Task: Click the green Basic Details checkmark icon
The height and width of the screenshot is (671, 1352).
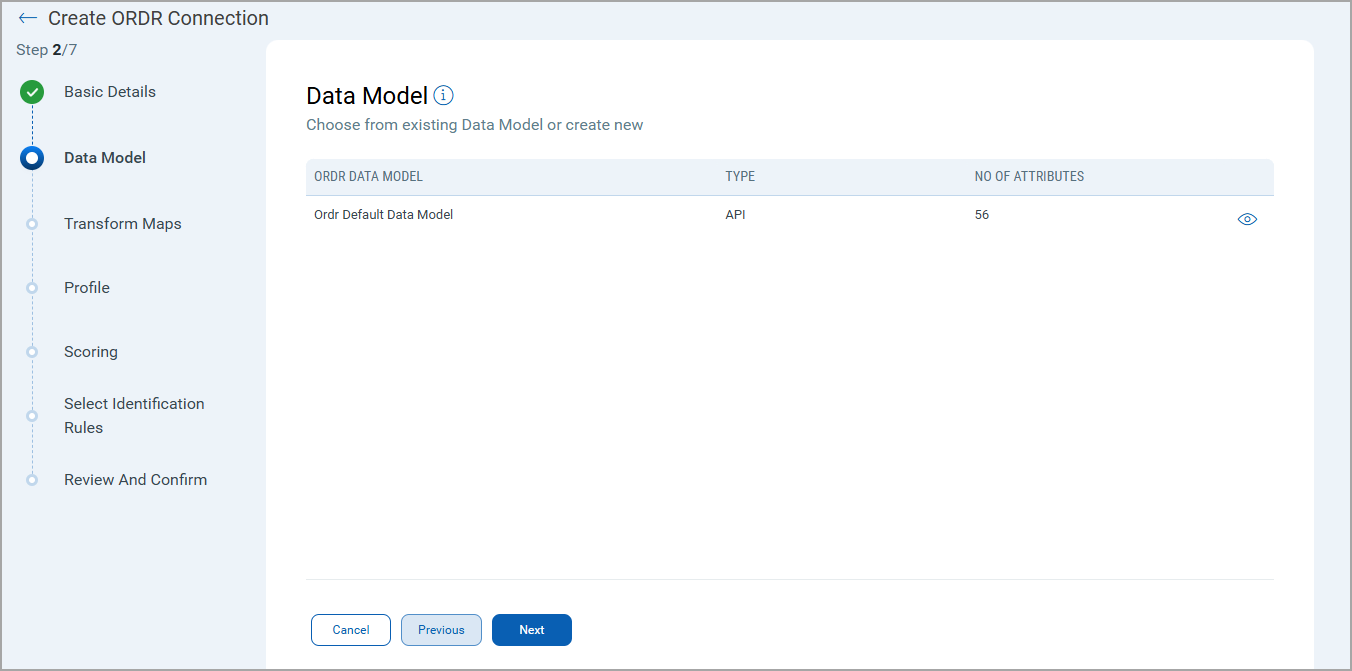Action: [x=32, y=93]
